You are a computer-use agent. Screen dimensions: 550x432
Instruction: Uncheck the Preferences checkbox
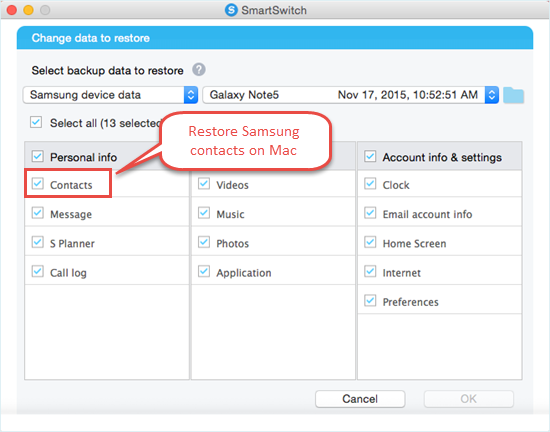pos(370,301)
